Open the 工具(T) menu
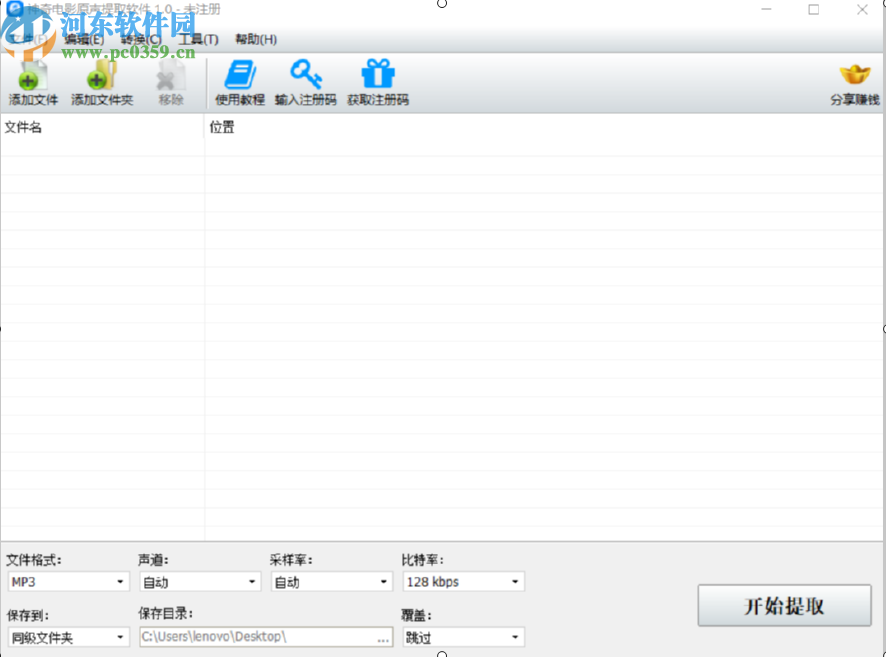This screenshot has height=657, width=886. pos(198,39)
